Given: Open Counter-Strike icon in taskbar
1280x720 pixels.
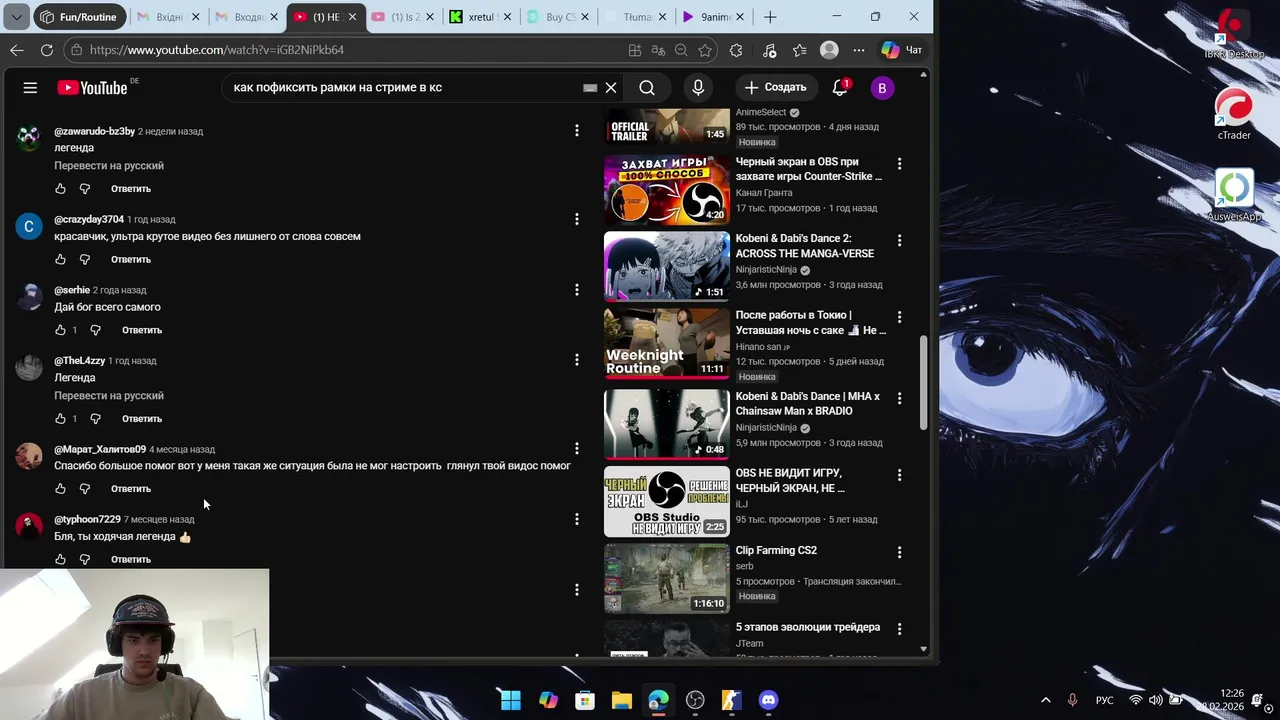Looking at the screenshot, I should pos(732,700).
